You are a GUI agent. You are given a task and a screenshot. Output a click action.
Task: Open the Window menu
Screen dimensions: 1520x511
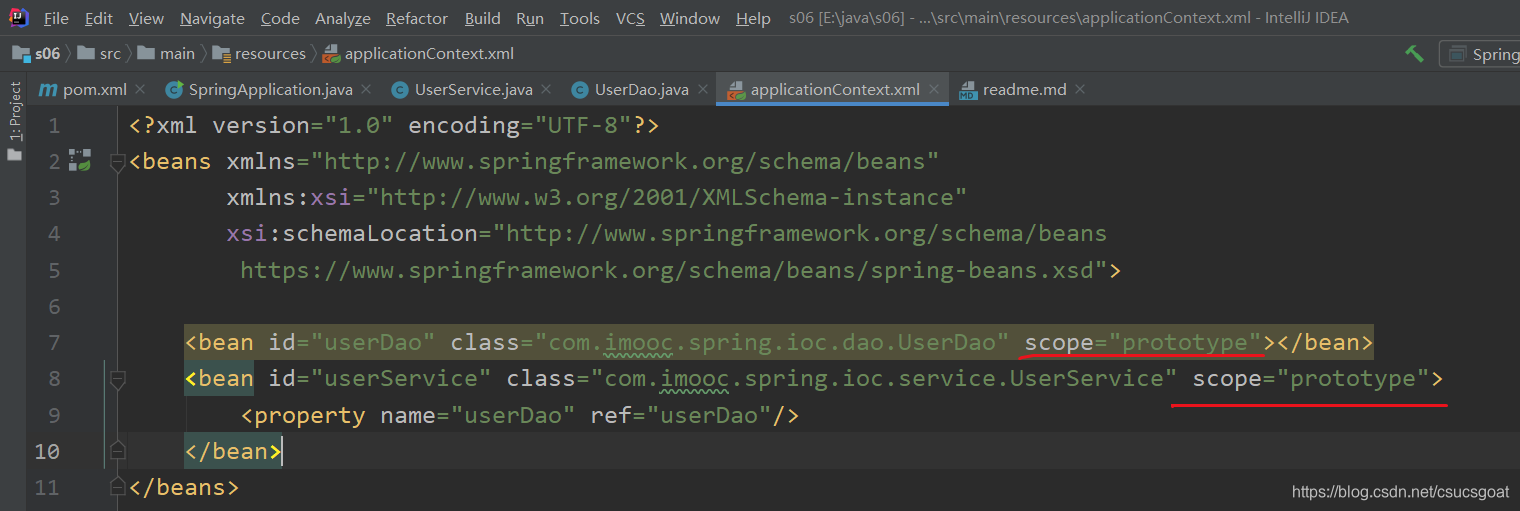point(690,18)
